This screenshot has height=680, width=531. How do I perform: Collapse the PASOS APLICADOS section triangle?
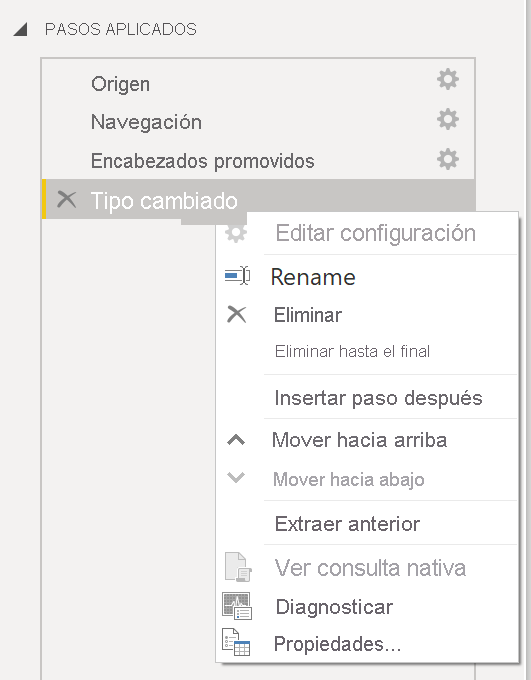[20, 29]
